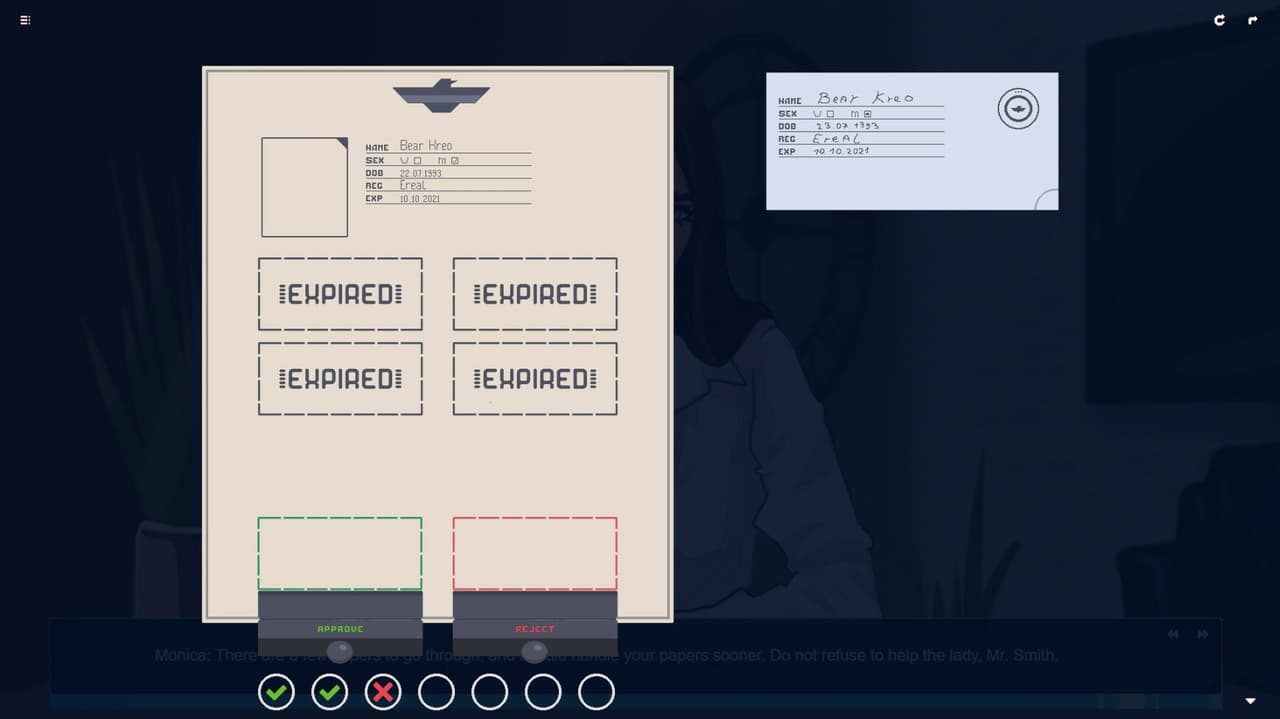This screenshot has width=1280, height=719.
Task: Click the green dashed approval stamp area
Action: click(340, 553)
